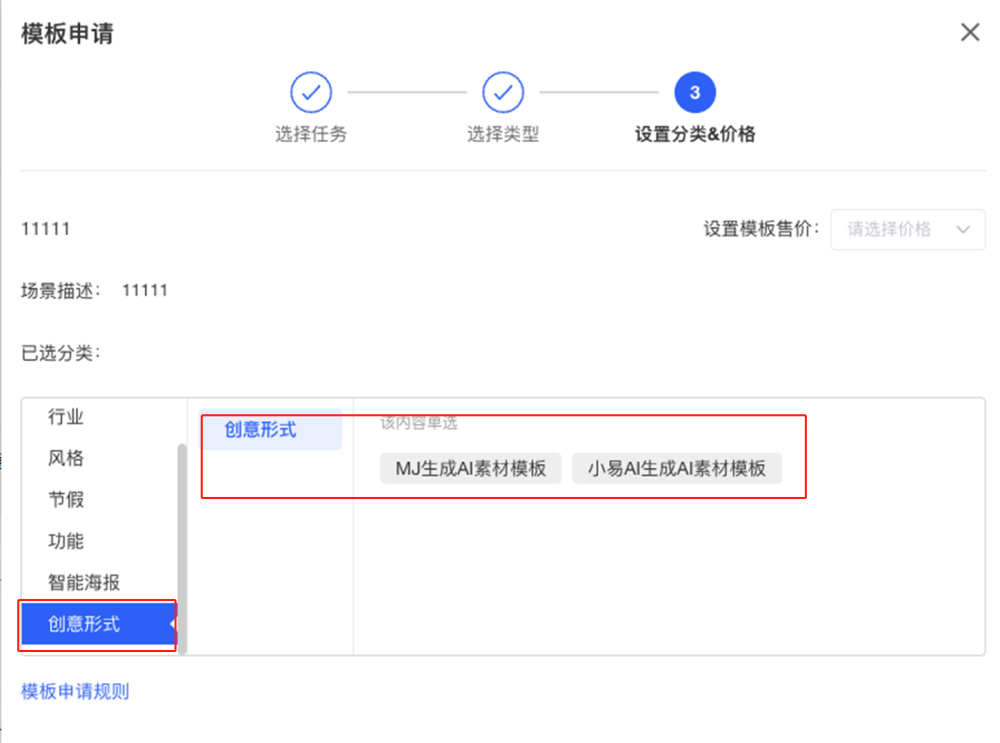The width and height of the screenshot is (1000, 743).
Task: Choose the MJ生成AI素材模板 option
Action: [471, 468]
